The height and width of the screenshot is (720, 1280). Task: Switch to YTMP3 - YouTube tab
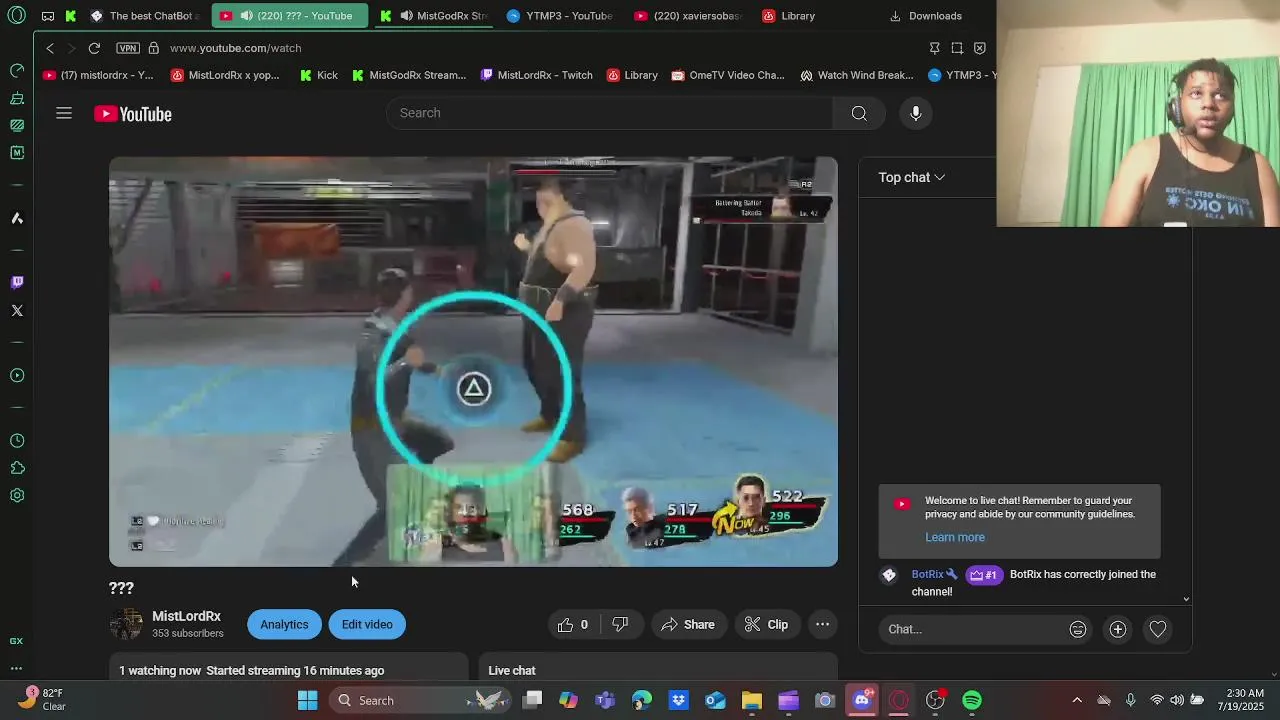[x=559, y=16]
